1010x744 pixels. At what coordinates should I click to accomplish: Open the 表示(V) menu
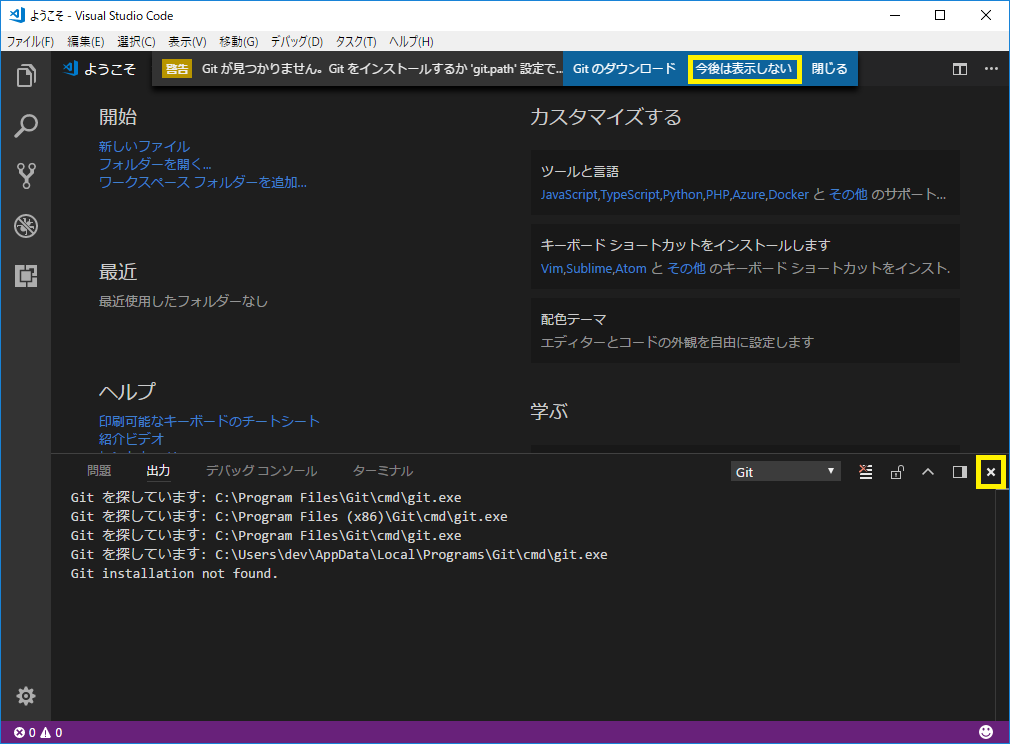click(187, 42)
